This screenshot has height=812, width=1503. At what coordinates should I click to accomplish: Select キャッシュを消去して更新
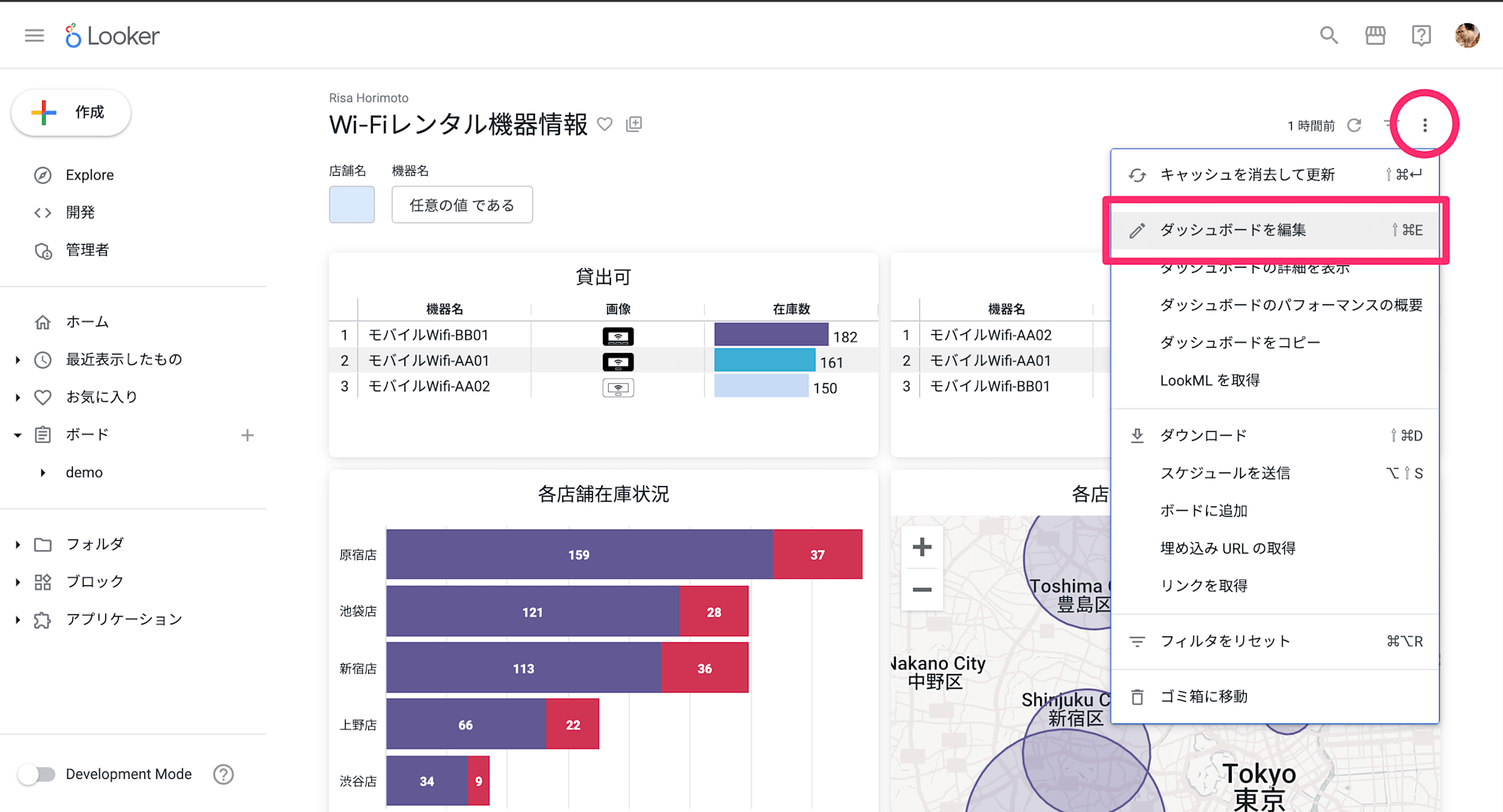(1275, 175)
